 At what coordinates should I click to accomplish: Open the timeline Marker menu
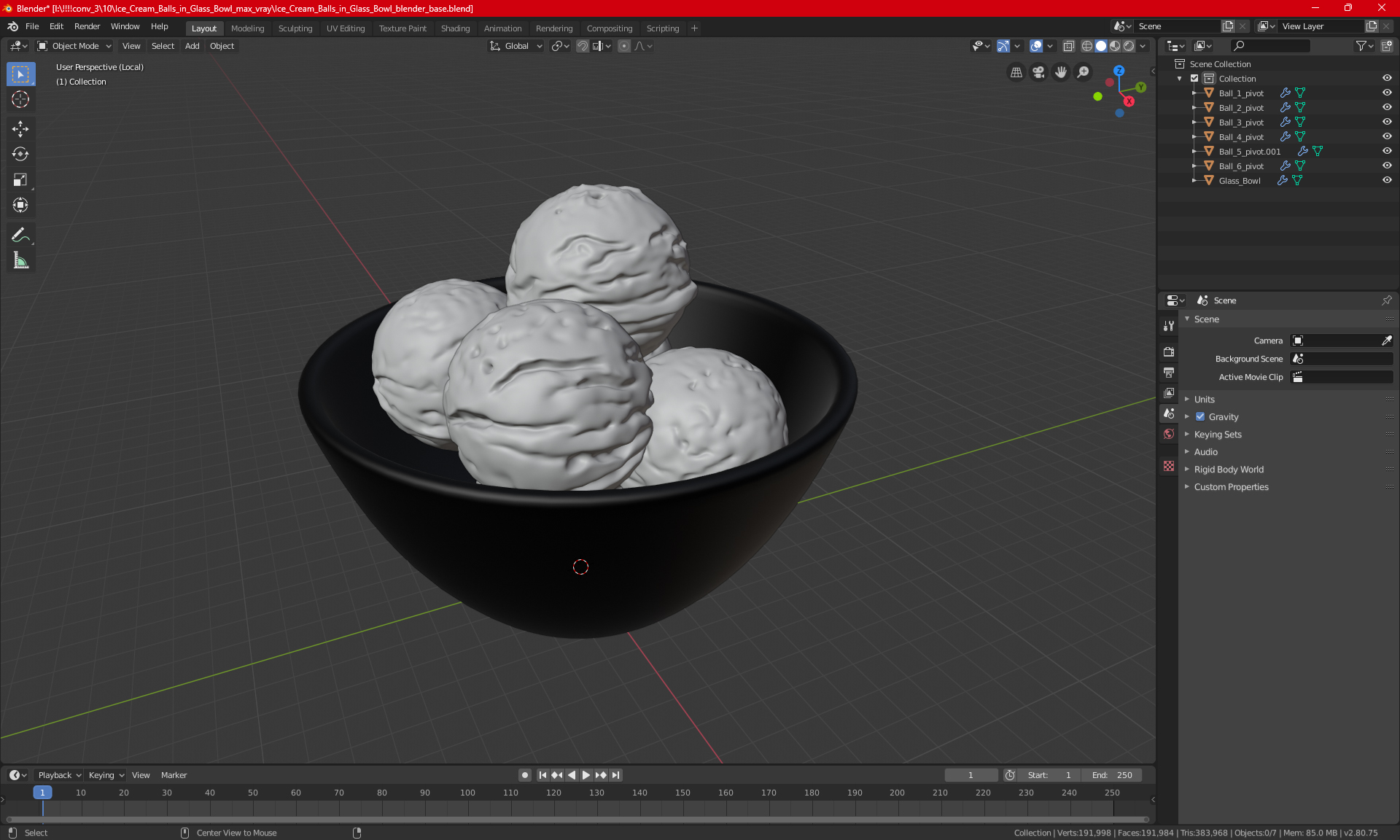tap(174, 775)
